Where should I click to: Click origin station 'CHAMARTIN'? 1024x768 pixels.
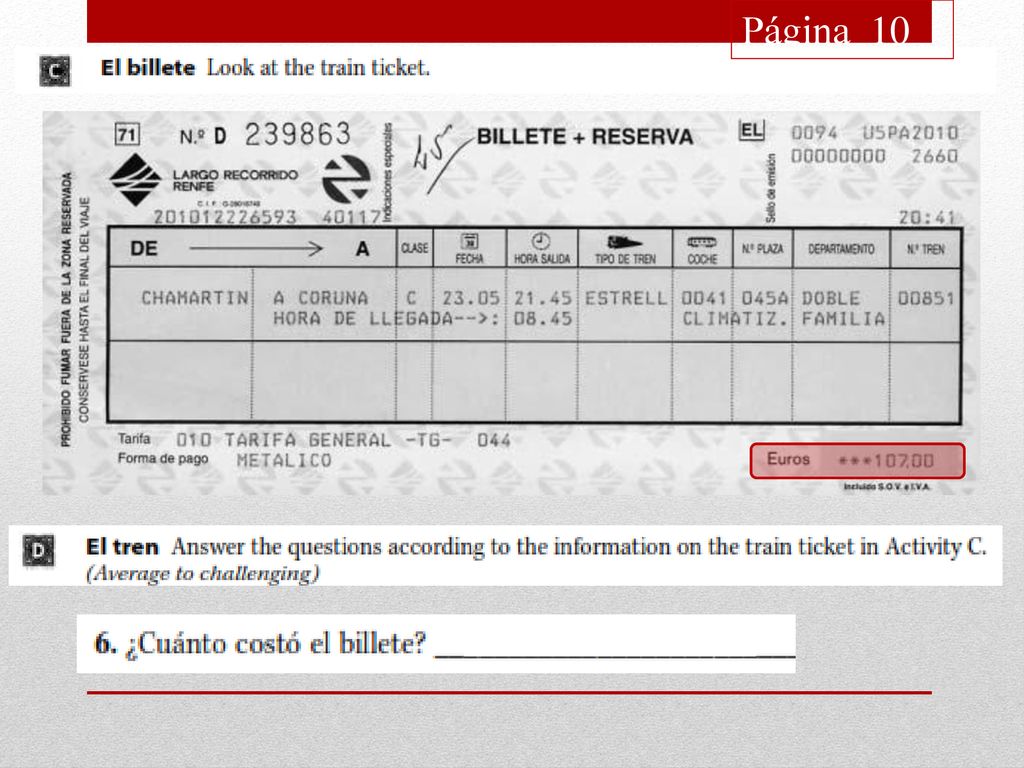pos(195,298)
